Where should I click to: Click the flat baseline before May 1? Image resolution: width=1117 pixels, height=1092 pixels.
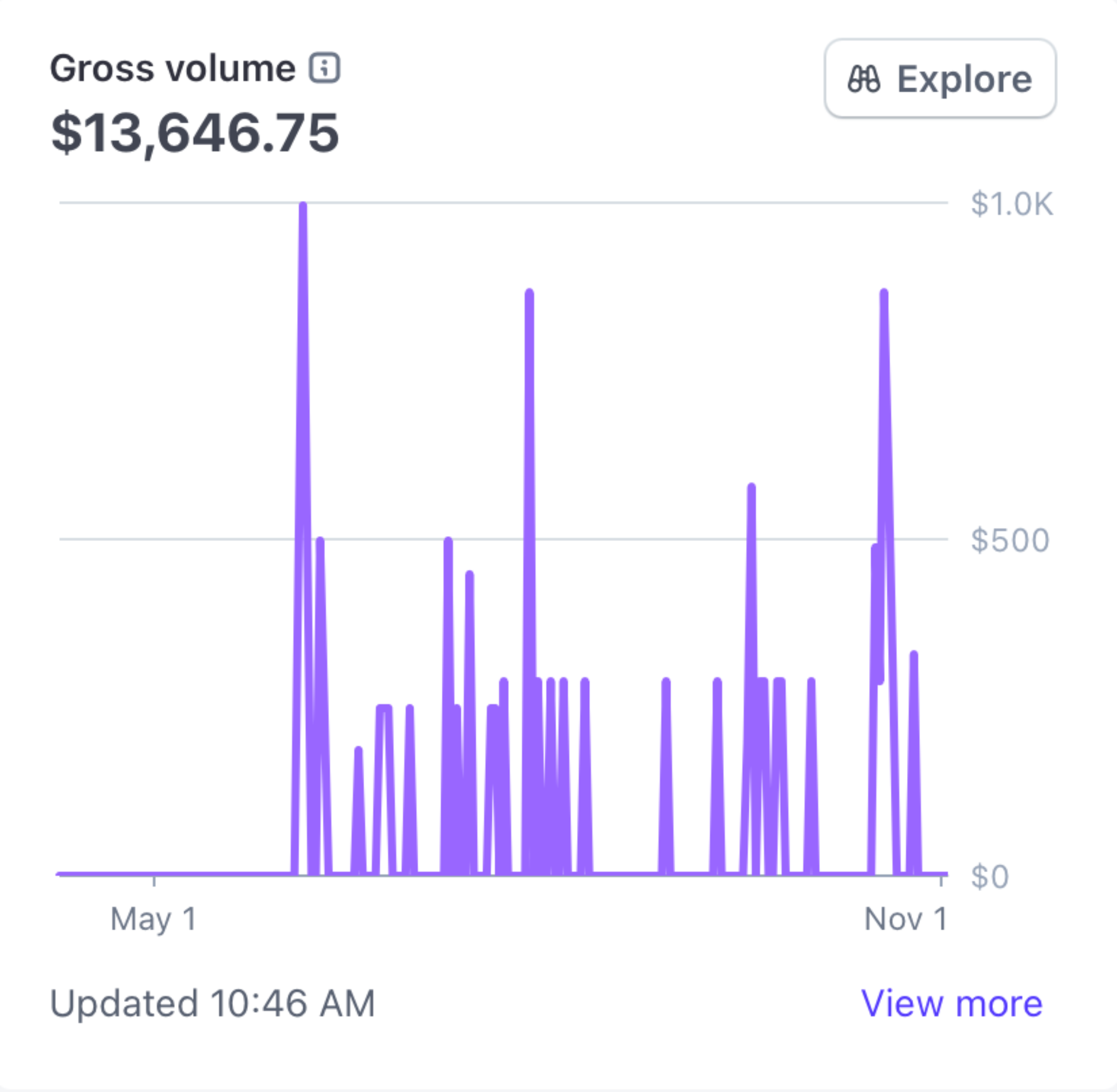(161, 875)
